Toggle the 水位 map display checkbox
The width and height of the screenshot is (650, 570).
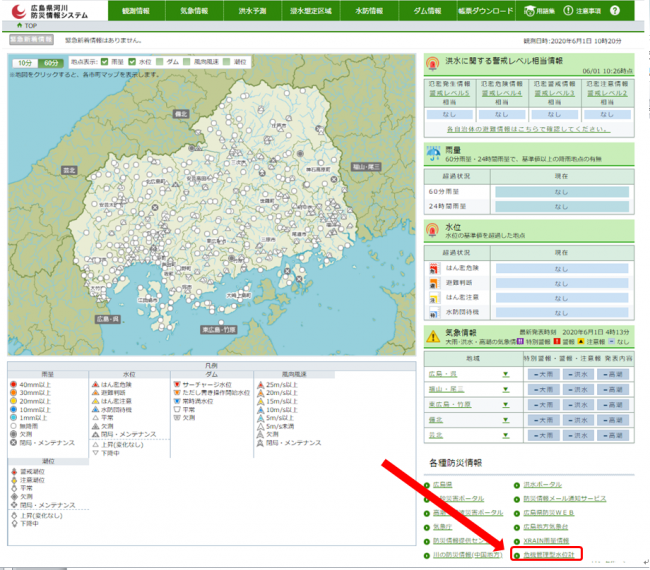pos(132,62)
